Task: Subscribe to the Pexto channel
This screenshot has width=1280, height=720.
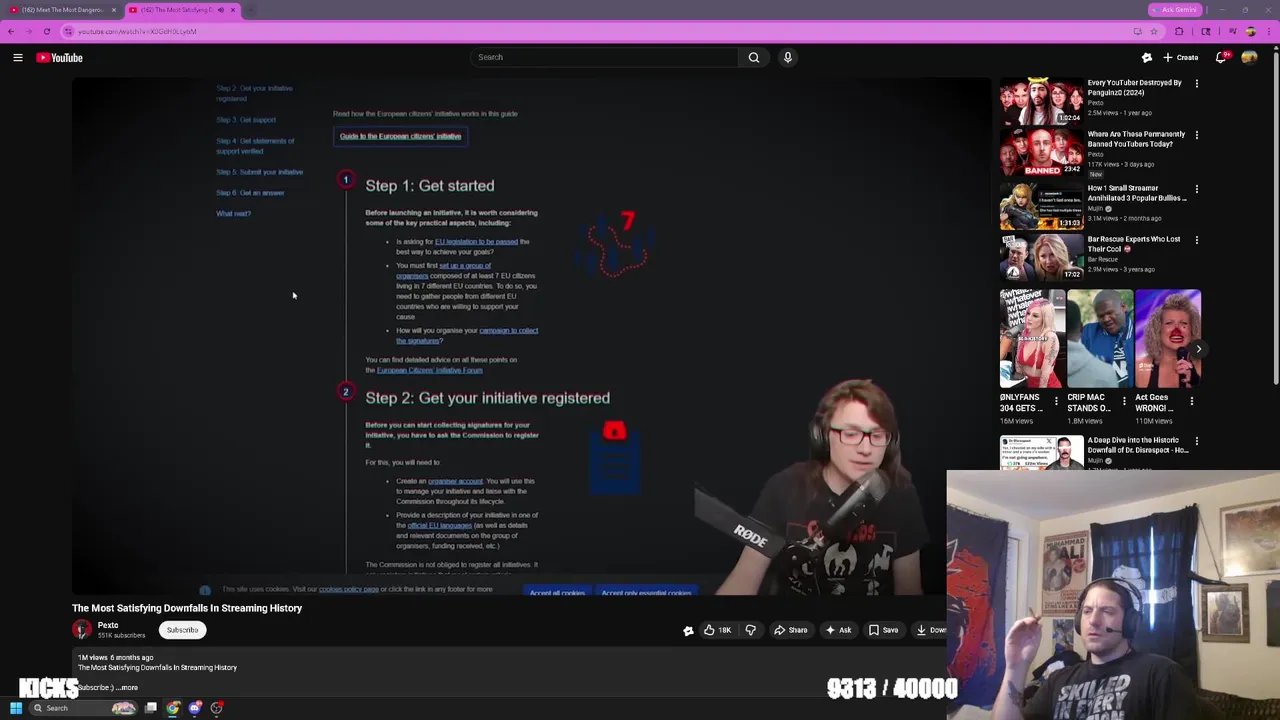Action: (x=182, y=630)
